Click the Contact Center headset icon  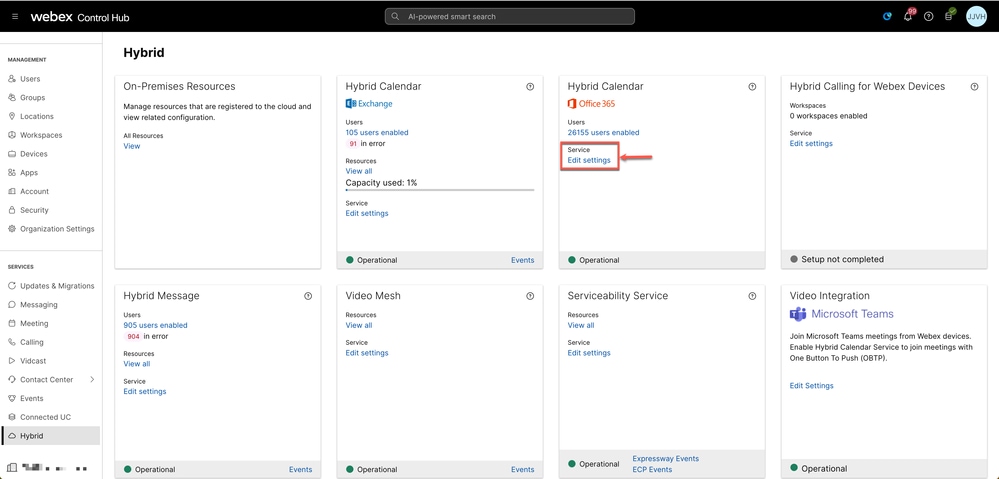[x=12, y=380]
